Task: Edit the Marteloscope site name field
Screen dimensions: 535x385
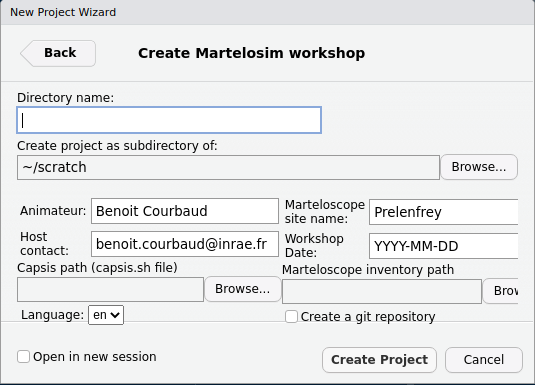Action: tap(444, 212)
